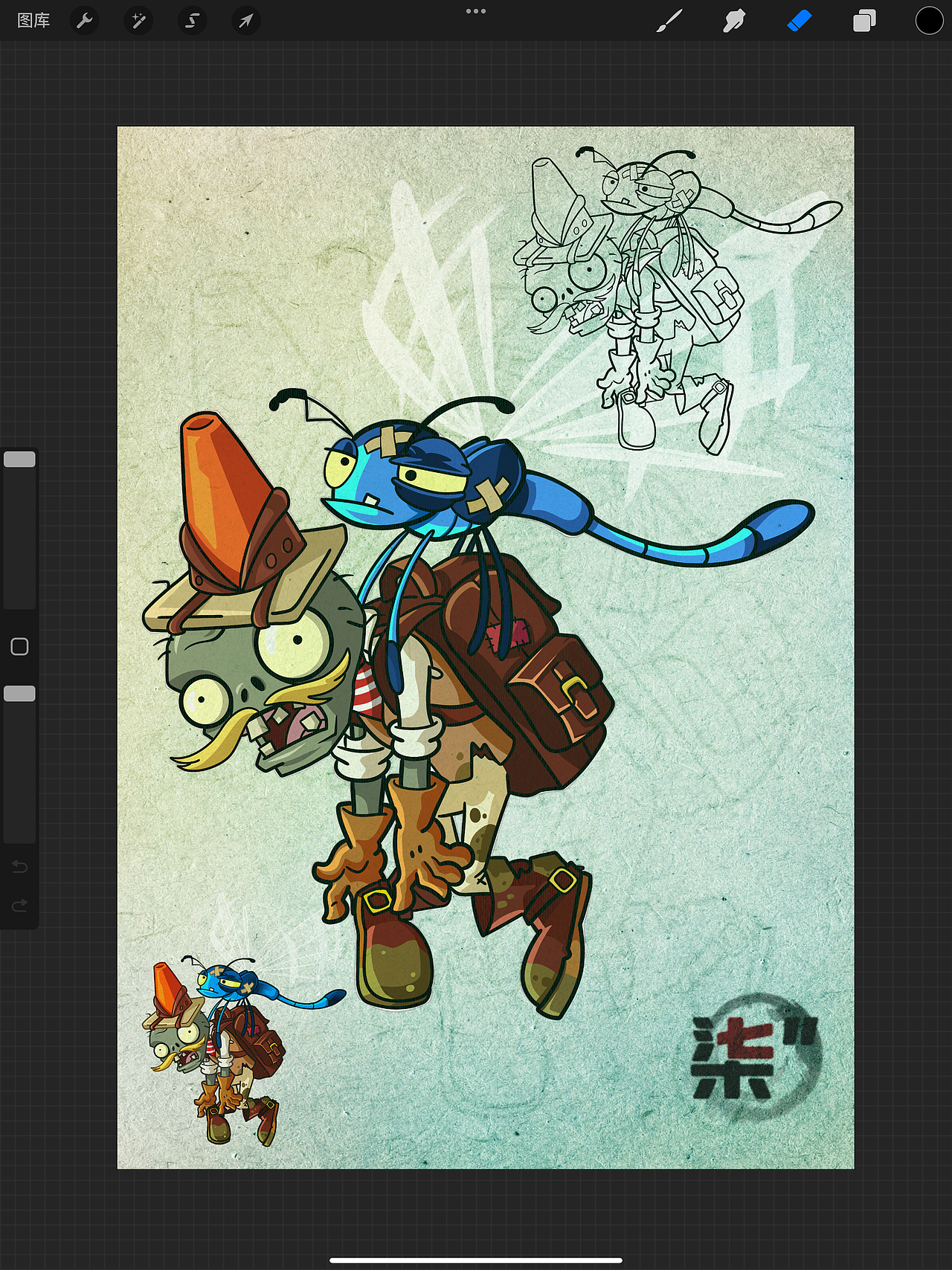The width and height of the screenshot is (952, 1270).
Task: Select the blue Eraser tool
Action: (x=799, y=21)
